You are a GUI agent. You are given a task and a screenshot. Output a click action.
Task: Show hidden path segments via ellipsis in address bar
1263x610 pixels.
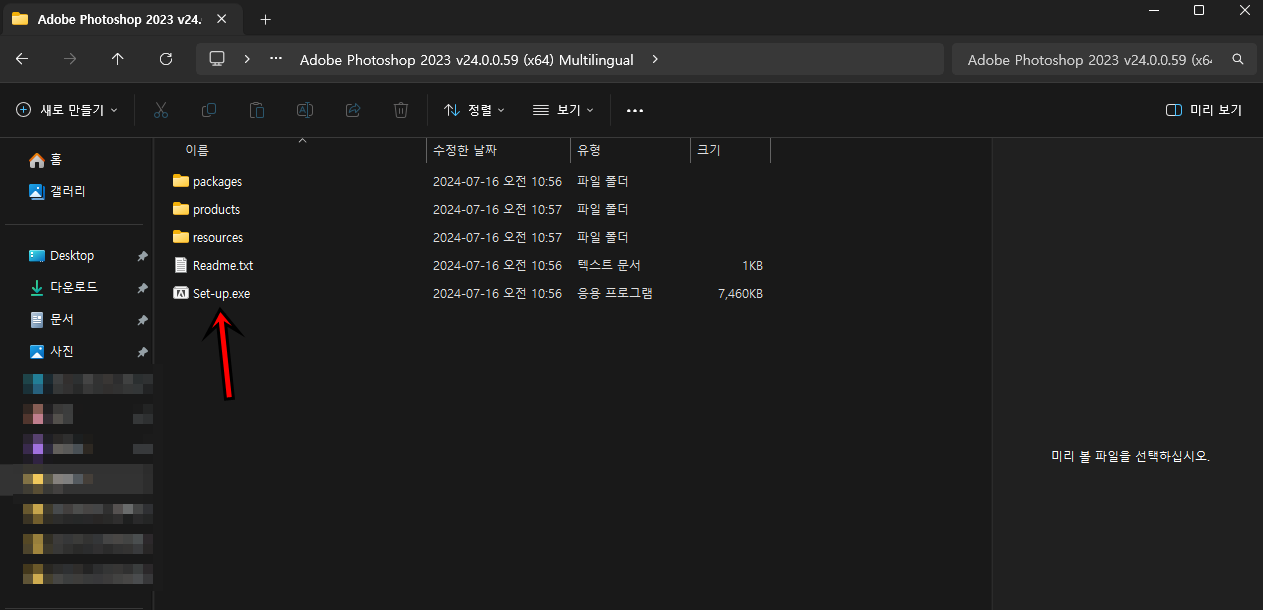(276, 59)
